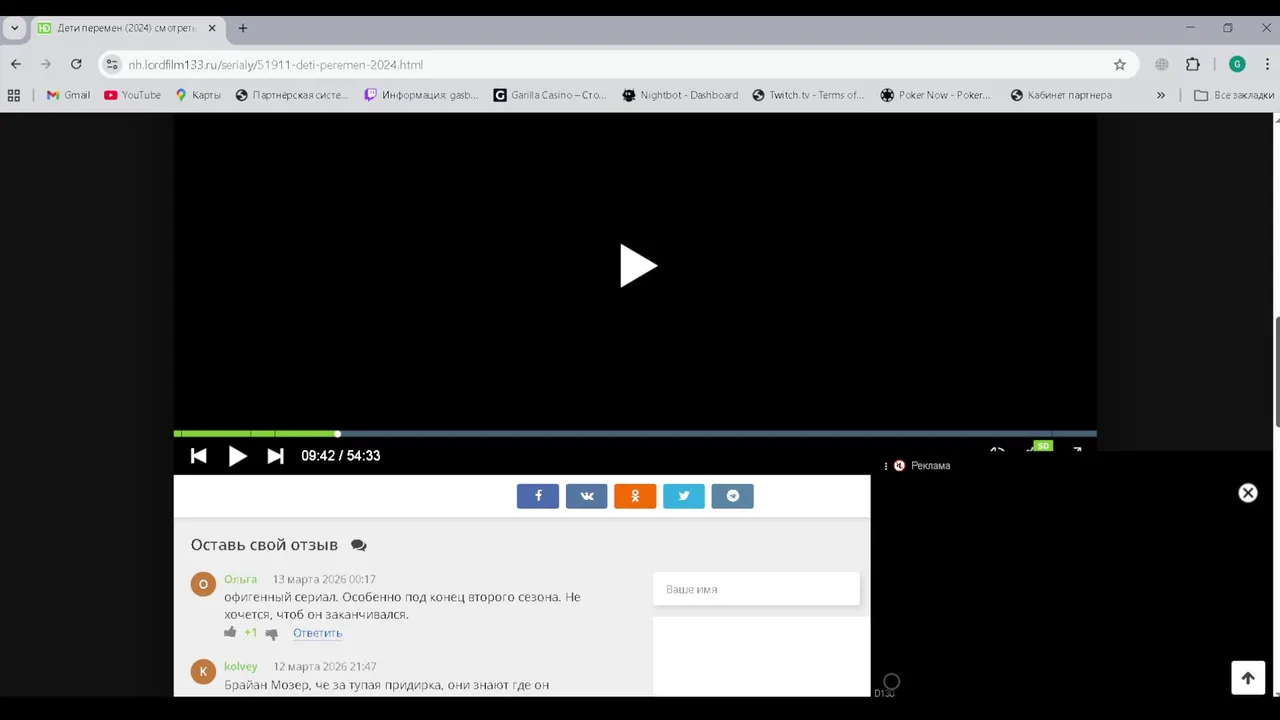Focus the Ваше имя name field
The height and width of the screenshot is (720, 1280).
click(x=756, y=589)
